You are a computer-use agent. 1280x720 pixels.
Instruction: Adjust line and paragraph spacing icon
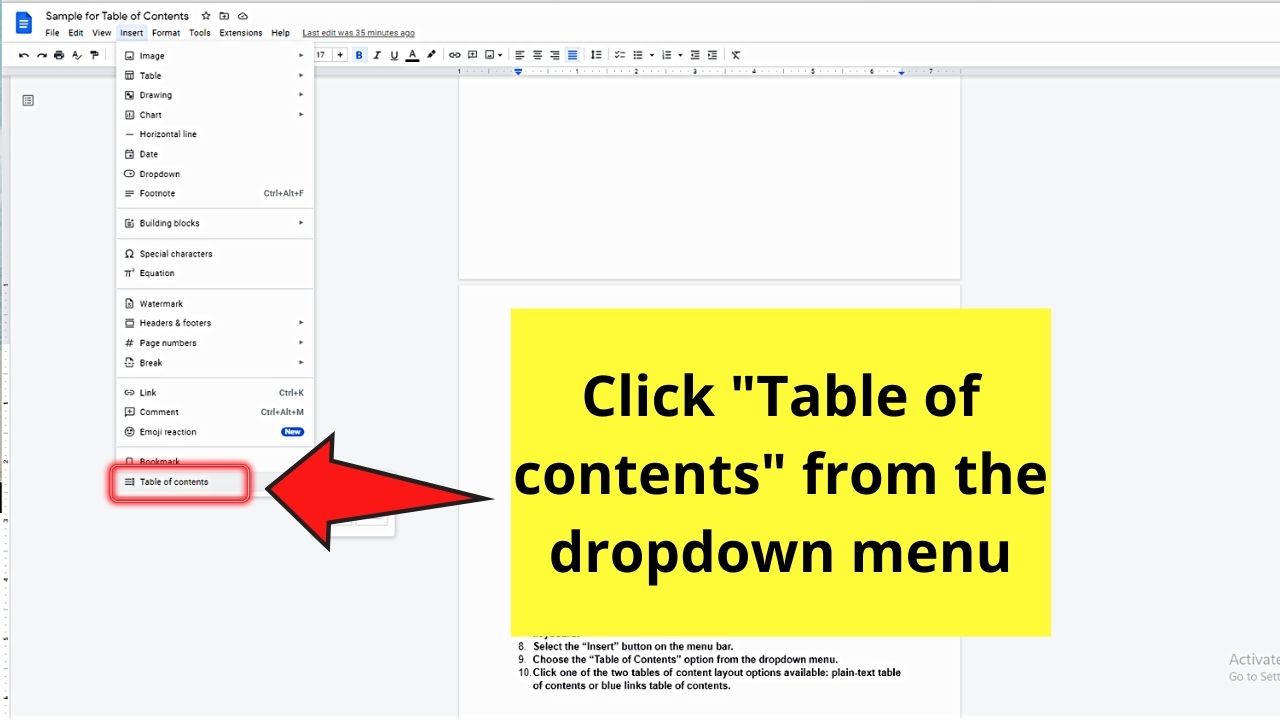tap(596, 54)
